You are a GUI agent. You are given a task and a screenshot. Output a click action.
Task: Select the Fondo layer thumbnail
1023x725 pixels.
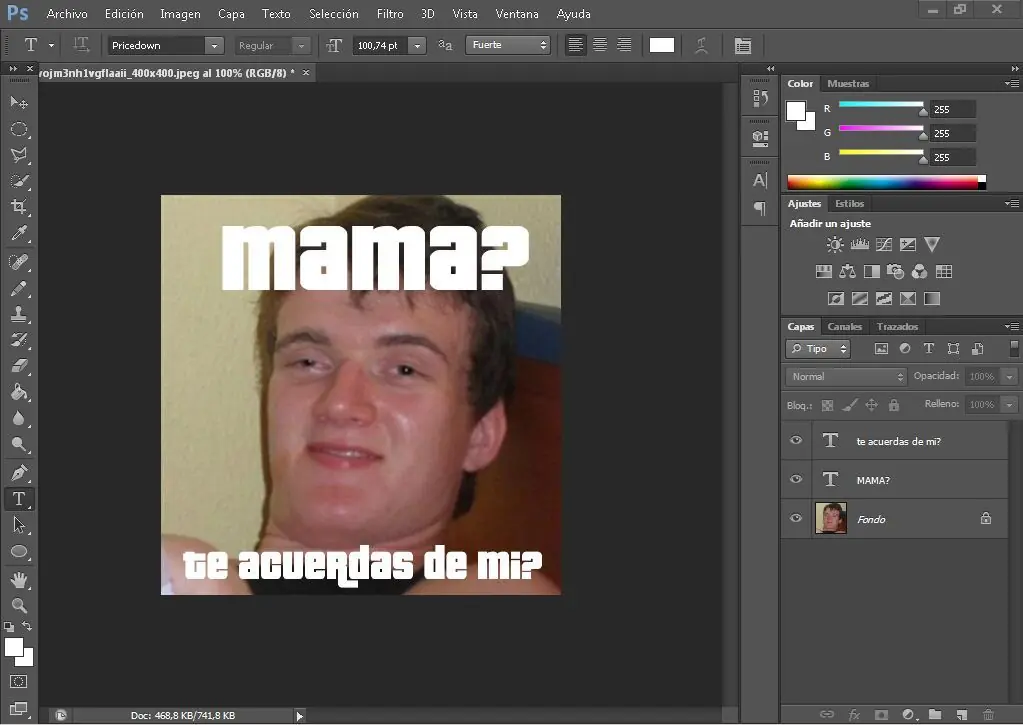831,518
